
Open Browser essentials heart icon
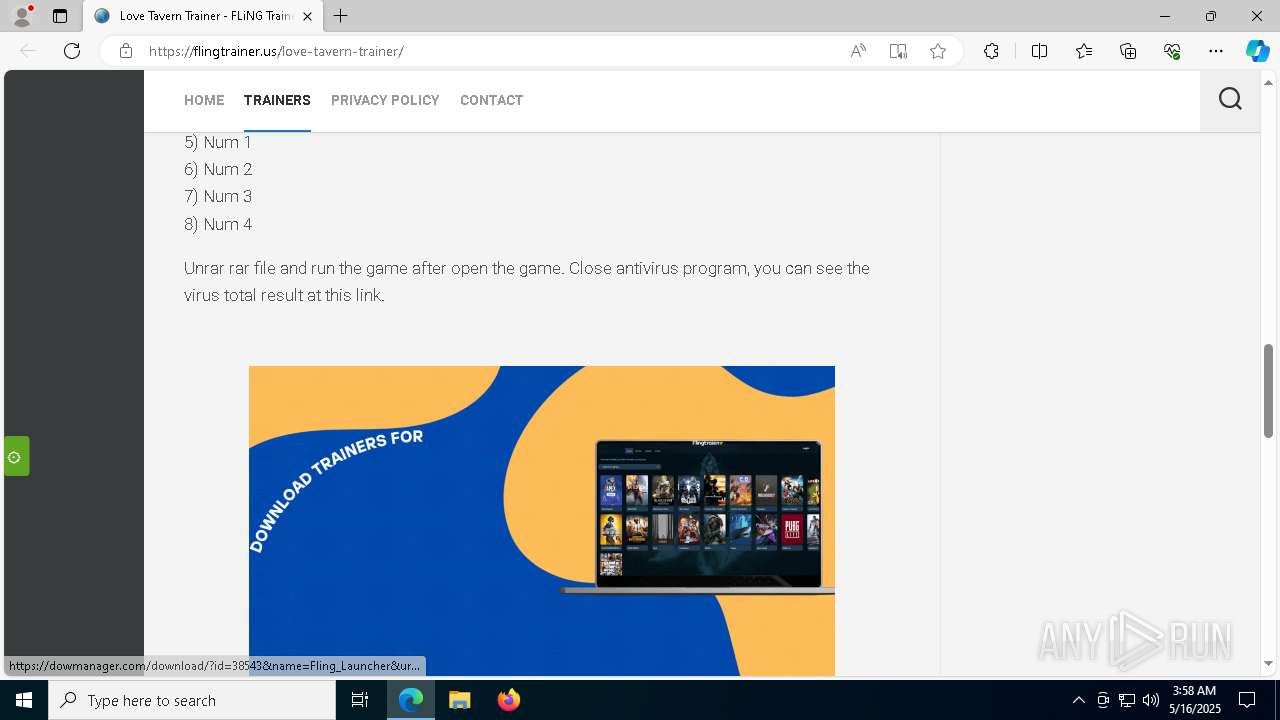(x=1172, y=51)
